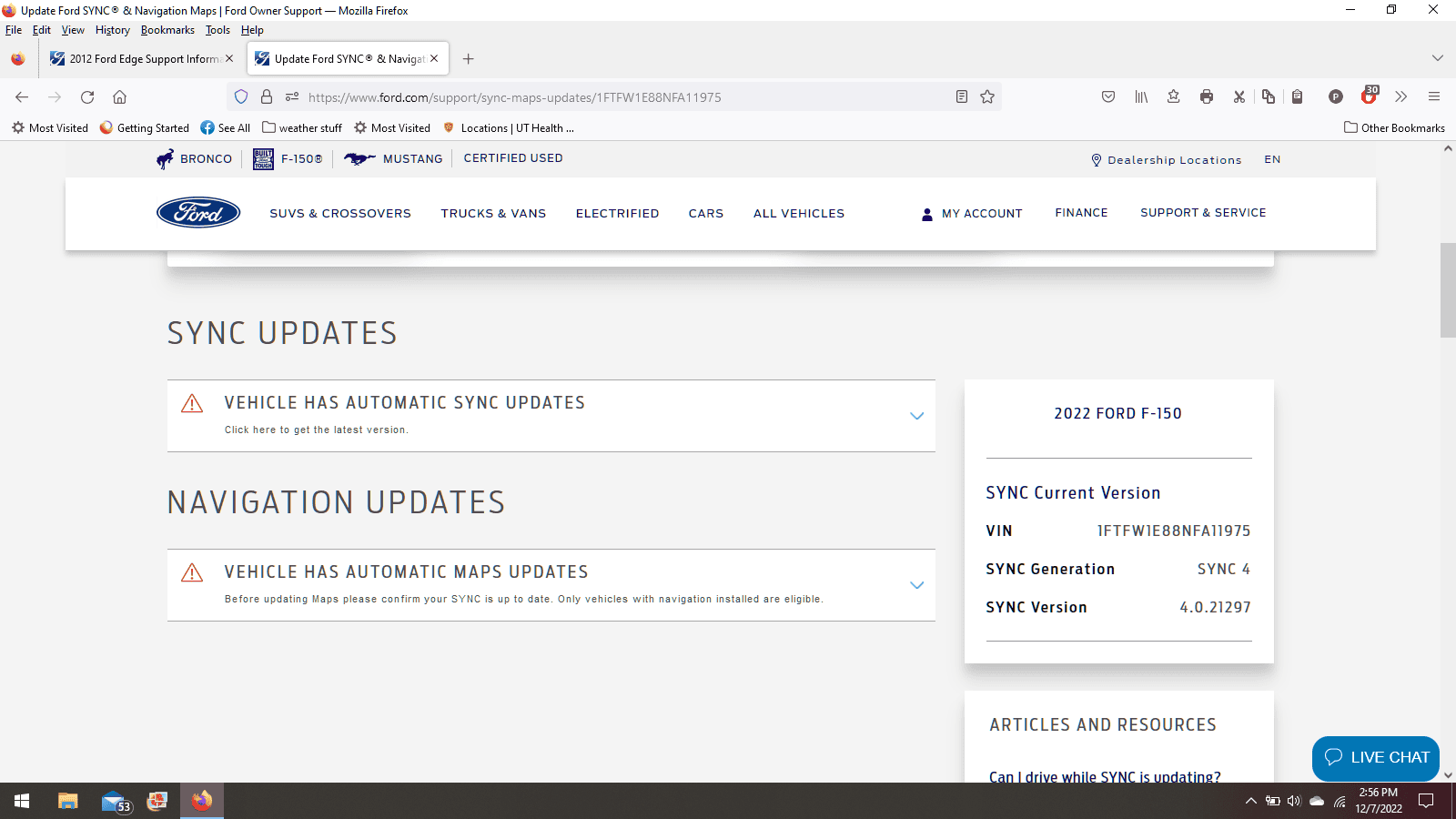Image resolution: width=1456 pixels, height=819 pixels.
Task: List all open tabs dropdown
Action: tap(1438, 58)
